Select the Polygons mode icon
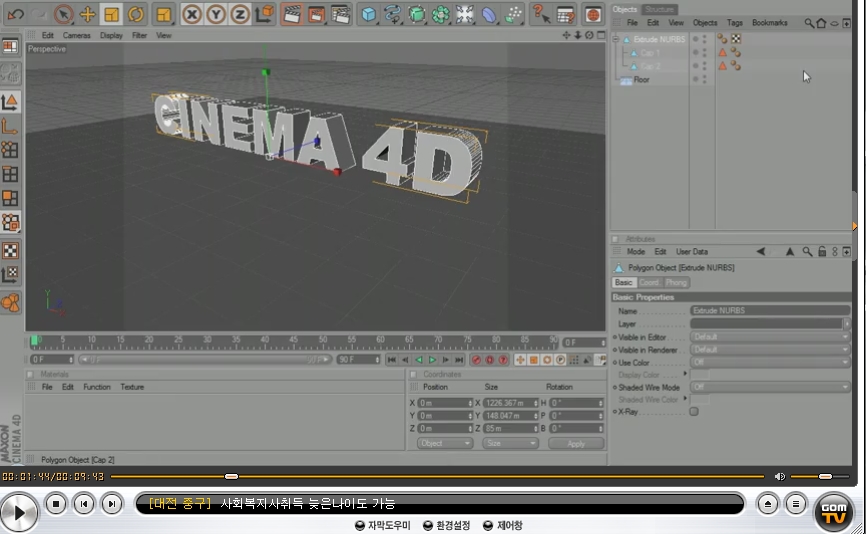This screenshot has width=866, height=534. coord(10,198)
